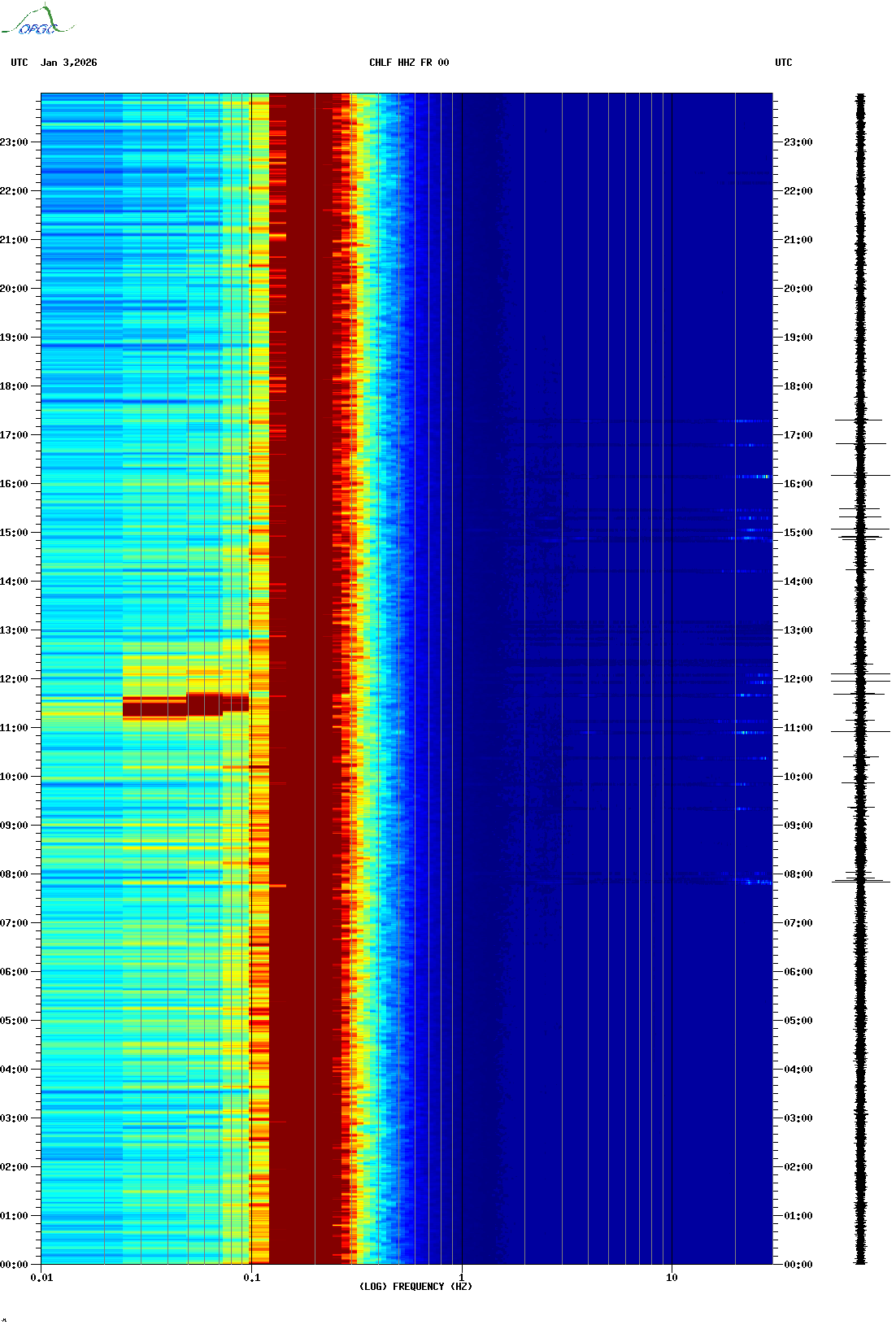Select the UTC label at top right

pos(783,63)
